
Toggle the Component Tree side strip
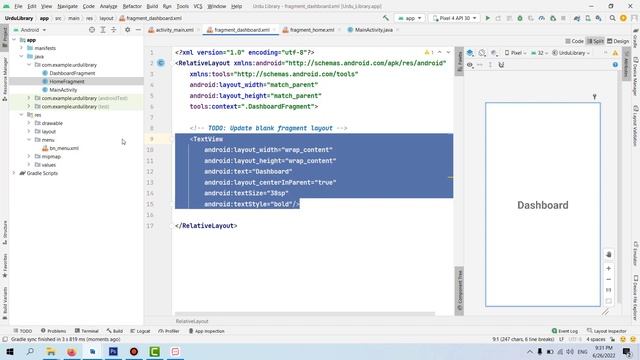pyautogui.click(x=459, y=291)
